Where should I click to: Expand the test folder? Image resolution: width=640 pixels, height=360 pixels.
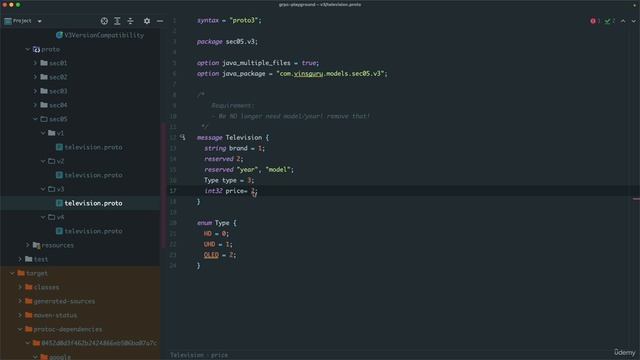20,259
